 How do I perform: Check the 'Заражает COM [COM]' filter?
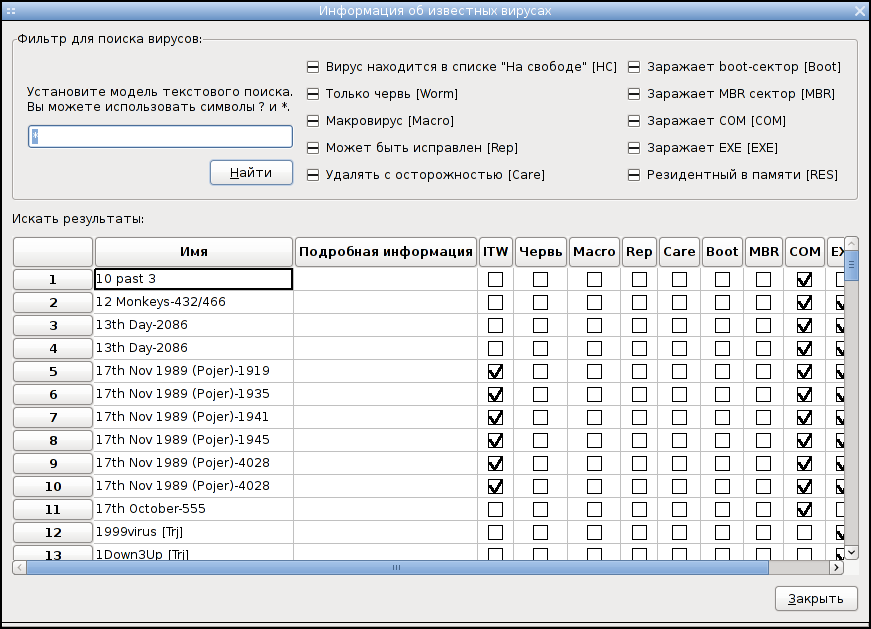[x=634, y=121]
